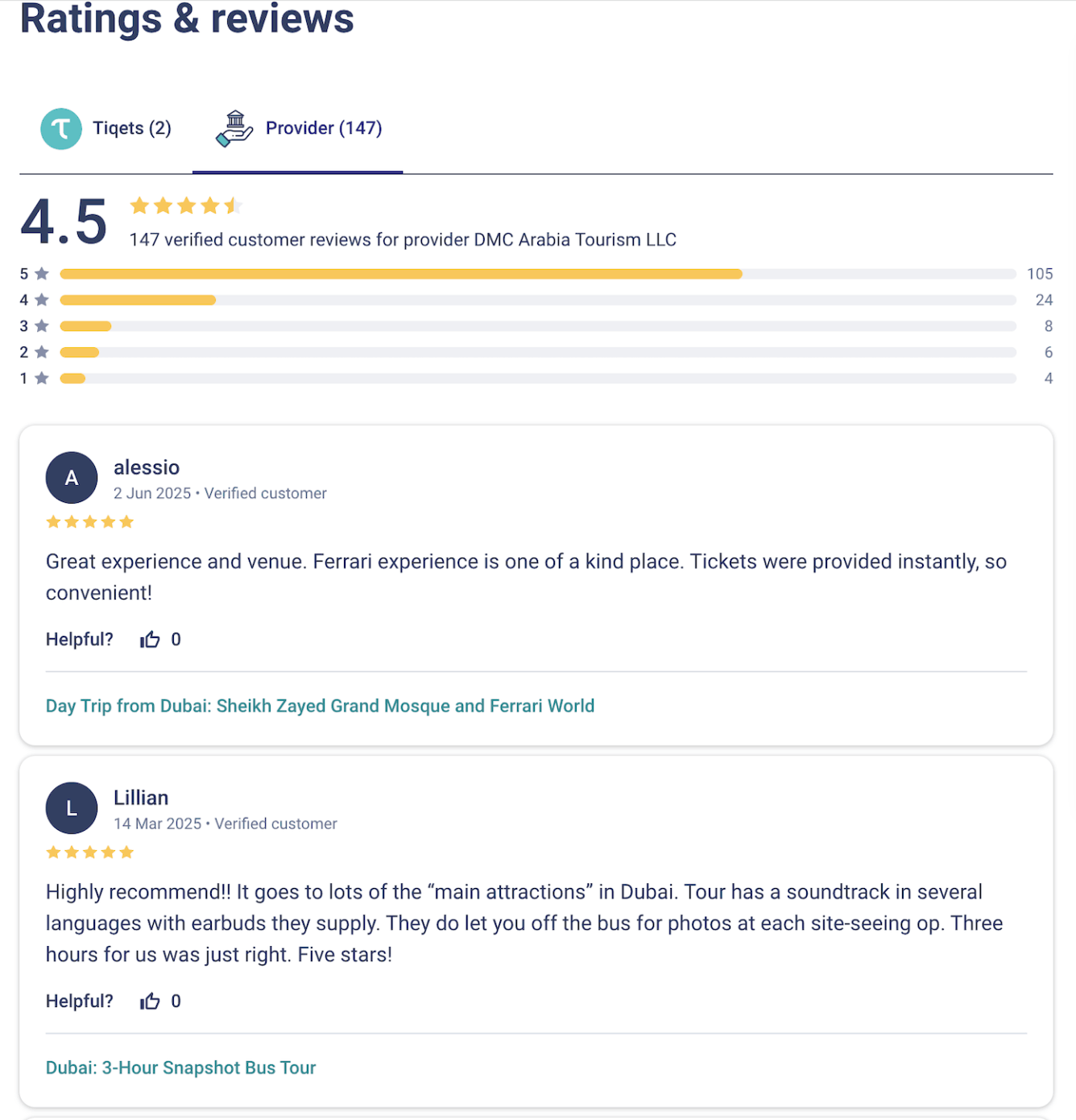Switch to the Tiqets (2) tab
The image size is (1076, 1120).
coord(131,129)
